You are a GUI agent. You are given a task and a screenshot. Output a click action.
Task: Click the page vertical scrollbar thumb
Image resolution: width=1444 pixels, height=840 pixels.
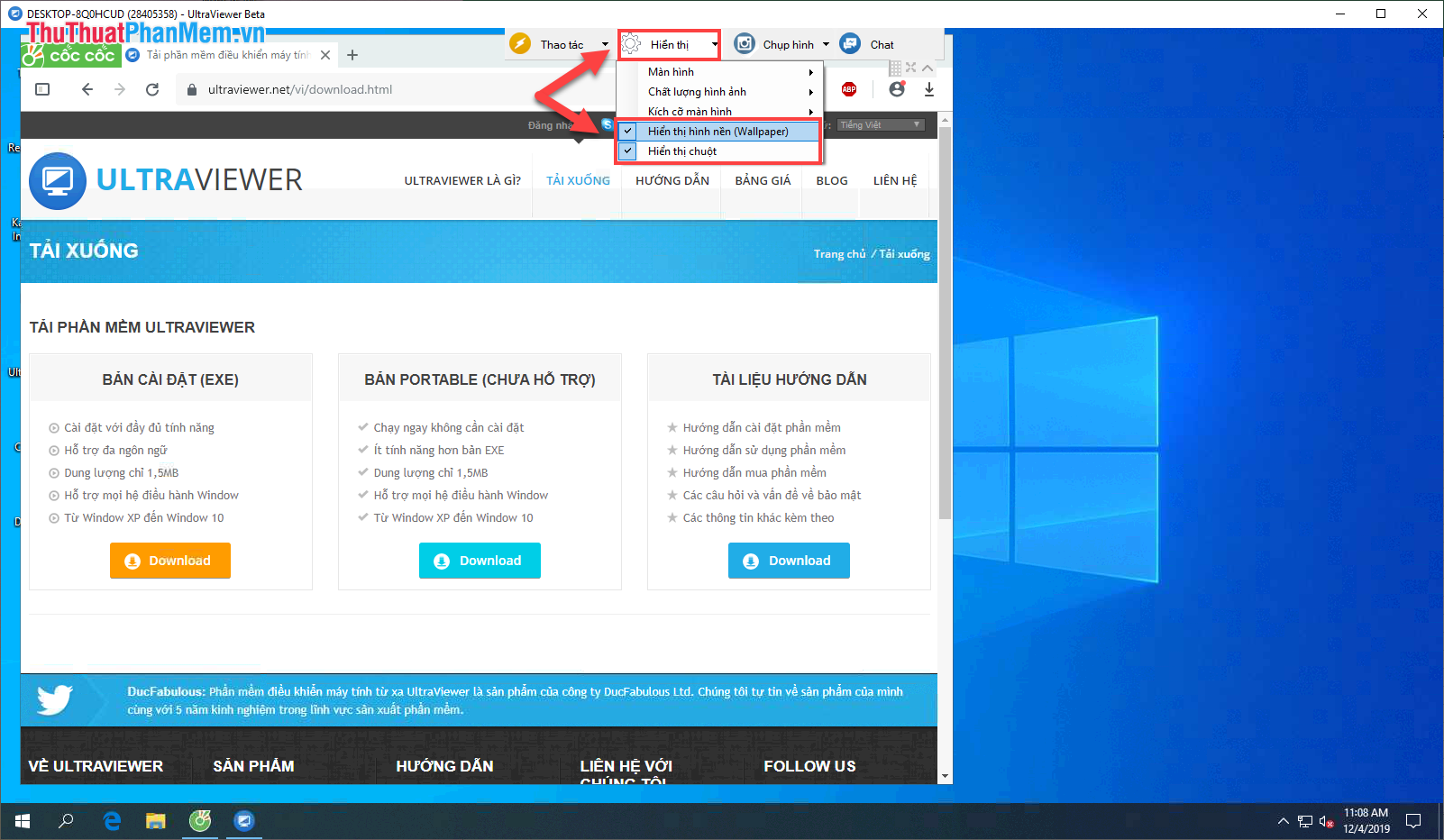pyautogui.click(x=945, y=323)
